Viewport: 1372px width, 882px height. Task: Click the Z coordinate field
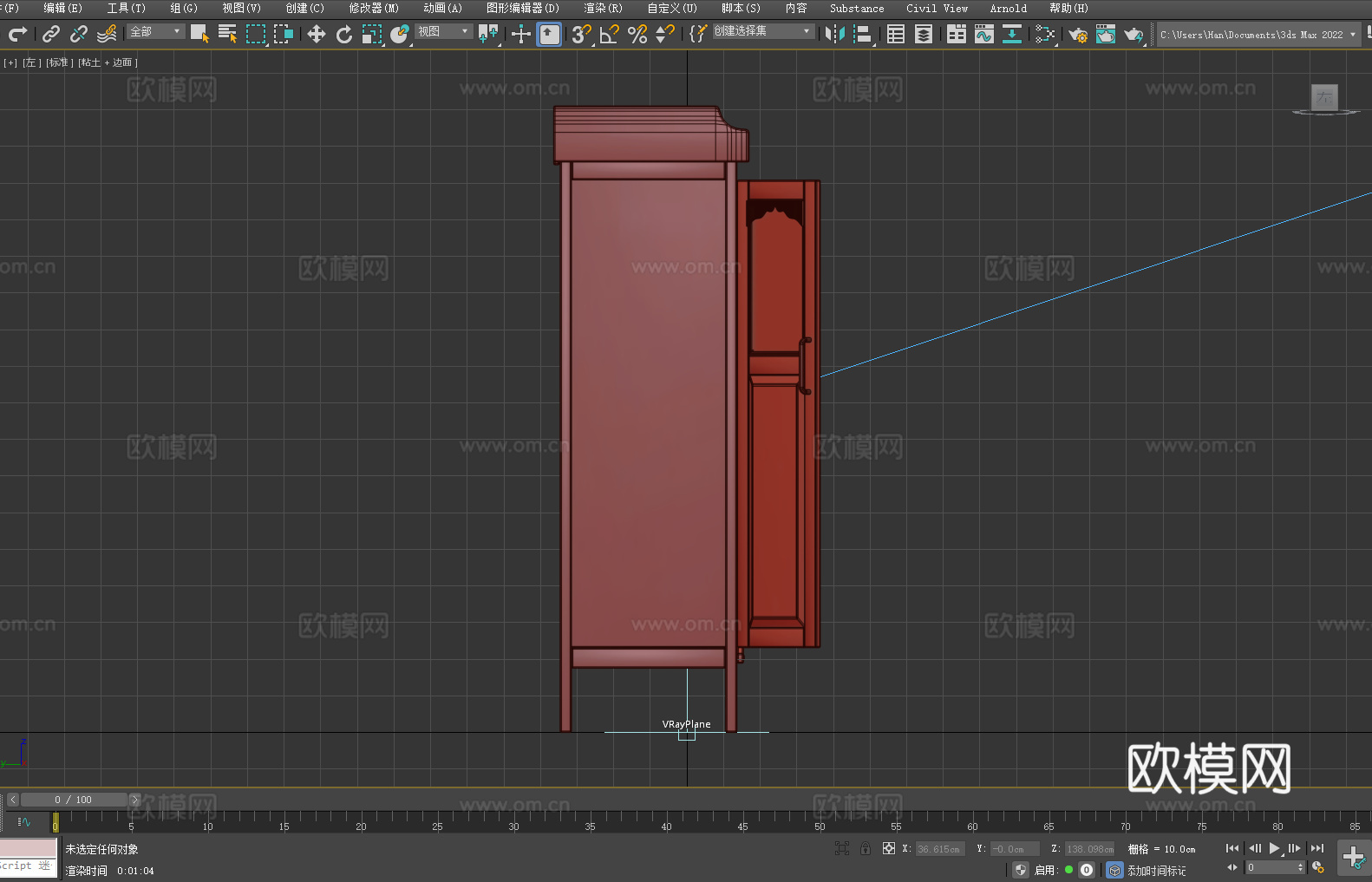pyautogui.click(x=1089, y=849)
